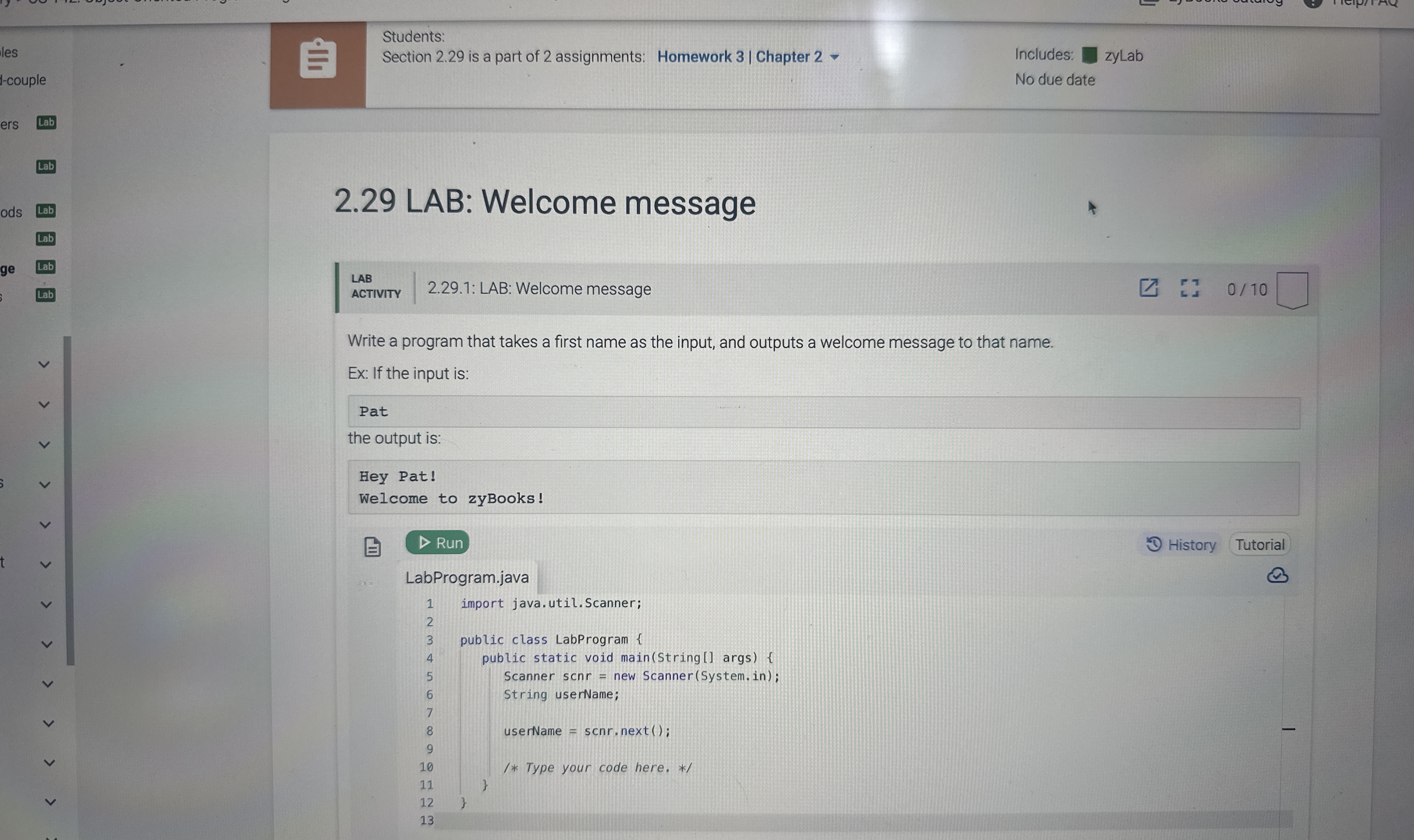Image resolution: width=1414 pixels, height=840 pixels.
Task: Open the Tutorial
Action: point(1259,544)
